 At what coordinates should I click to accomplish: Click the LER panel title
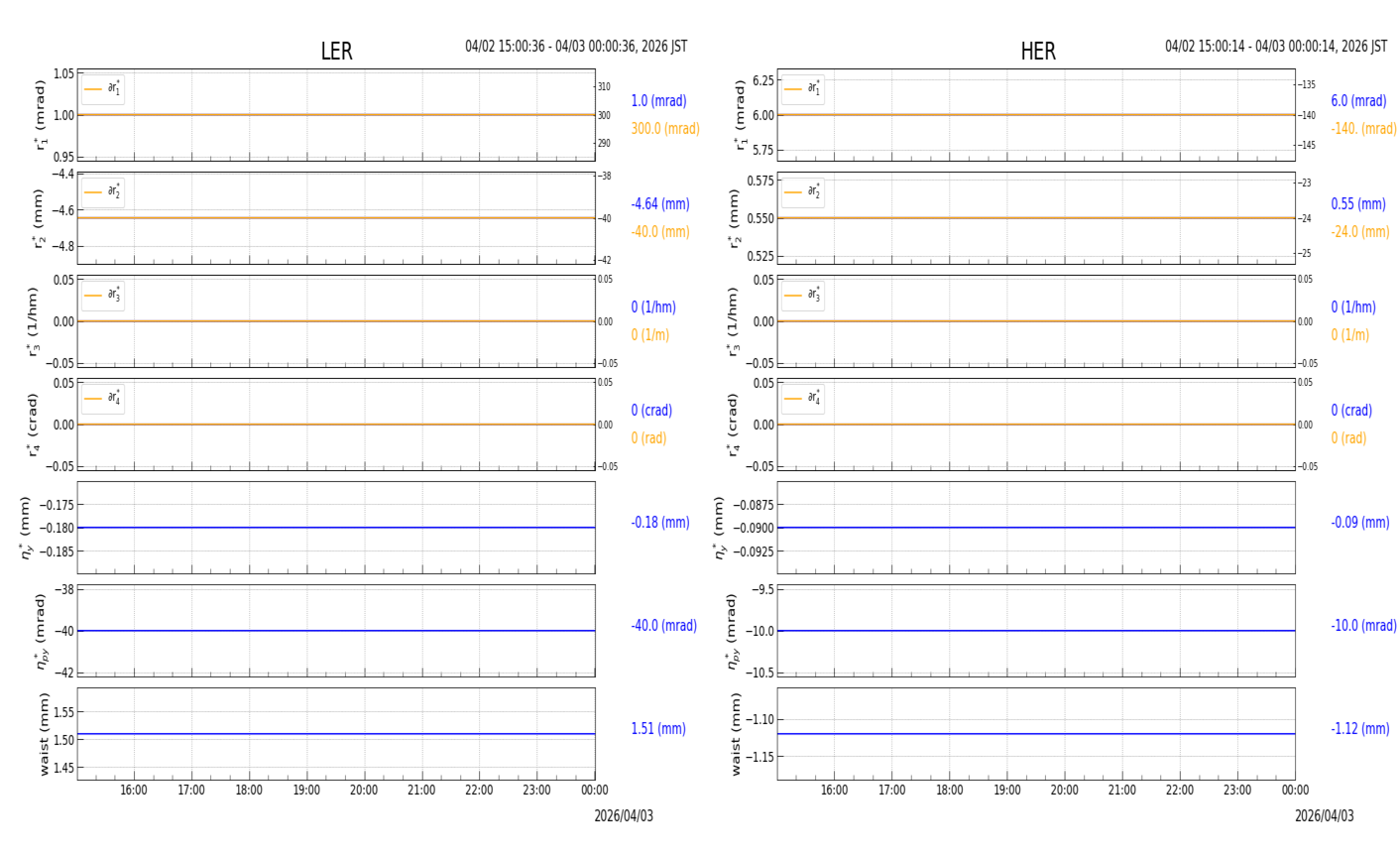coord(336,52)
